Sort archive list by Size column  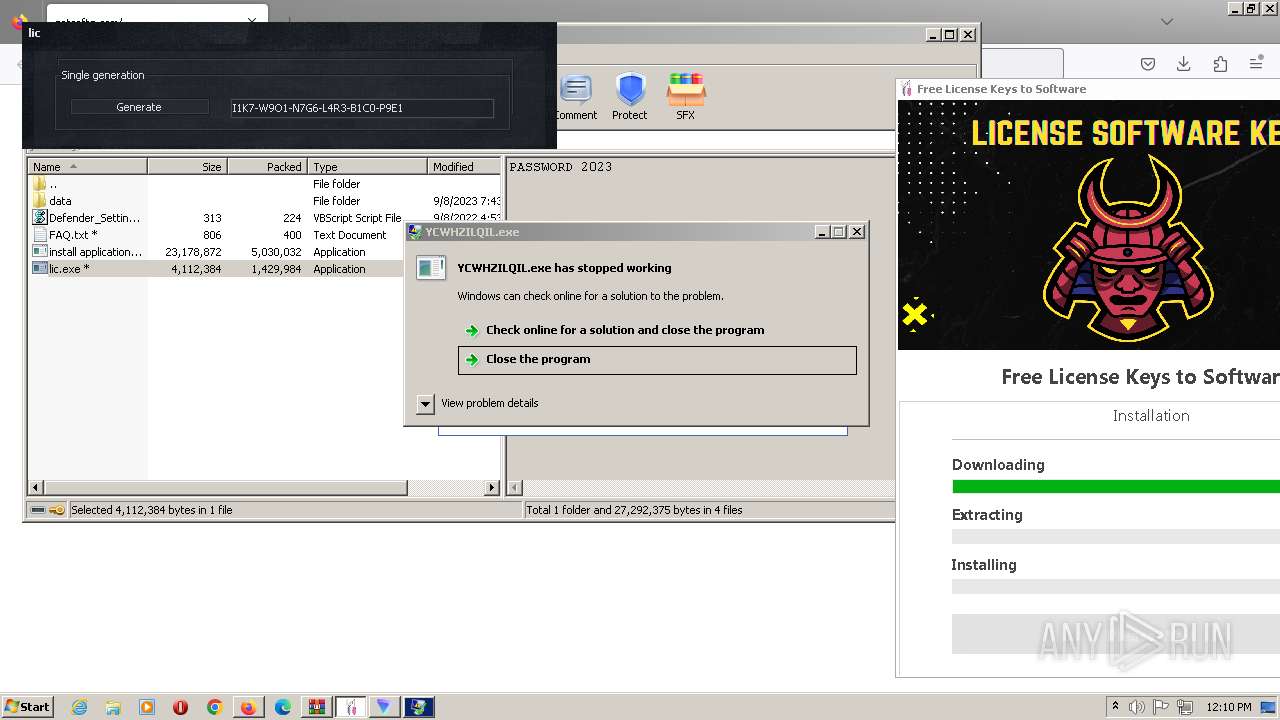[x=188, y=167]
